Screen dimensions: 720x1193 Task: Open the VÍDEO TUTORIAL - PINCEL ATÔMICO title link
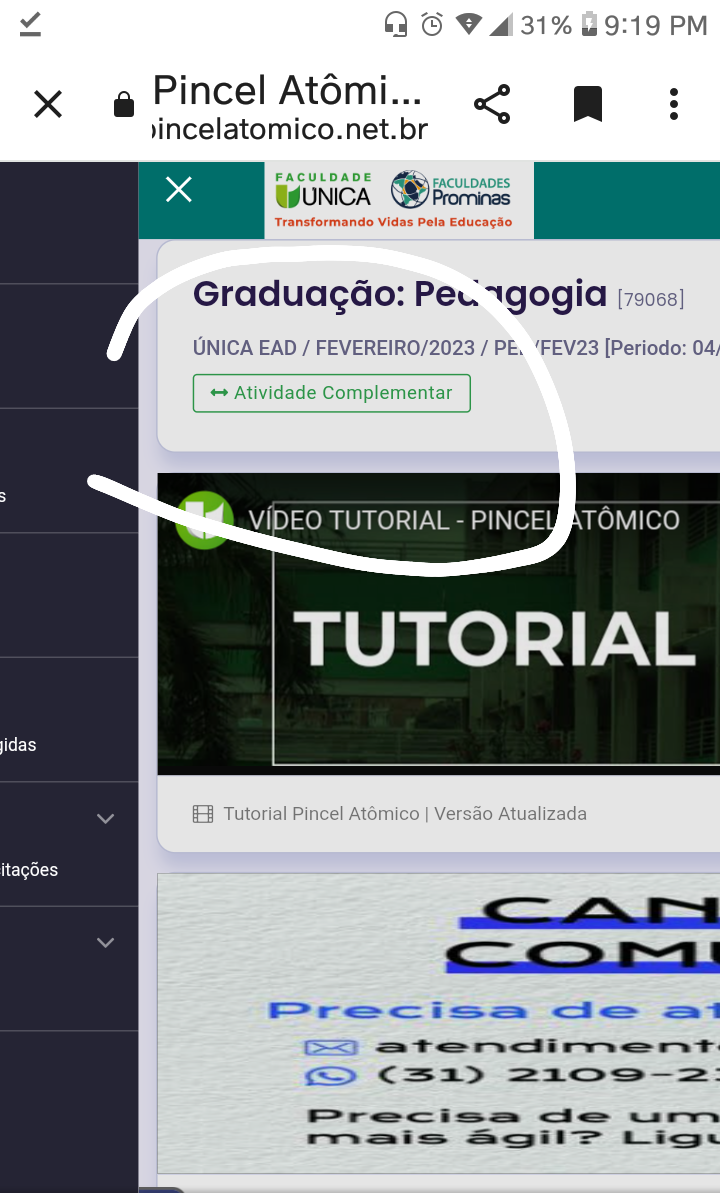tap(464, 520)
